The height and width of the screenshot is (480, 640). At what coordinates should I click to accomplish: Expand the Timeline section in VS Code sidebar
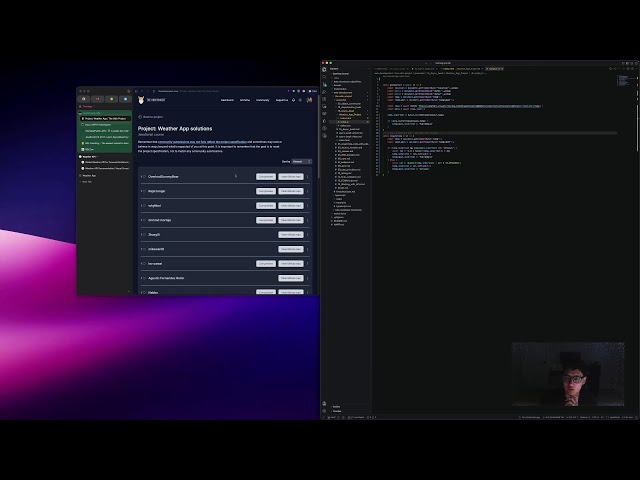(337, 411)
